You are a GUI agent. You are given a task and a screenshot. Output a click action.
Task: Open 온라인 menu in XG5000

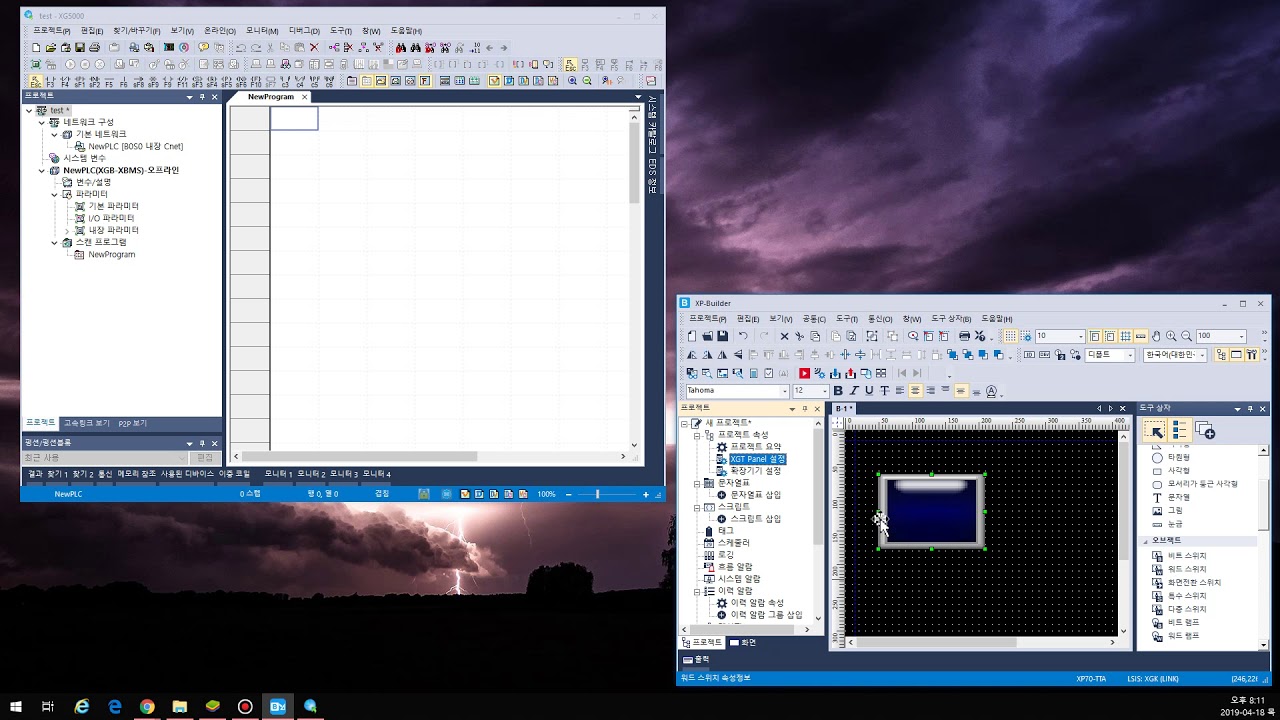220,31
